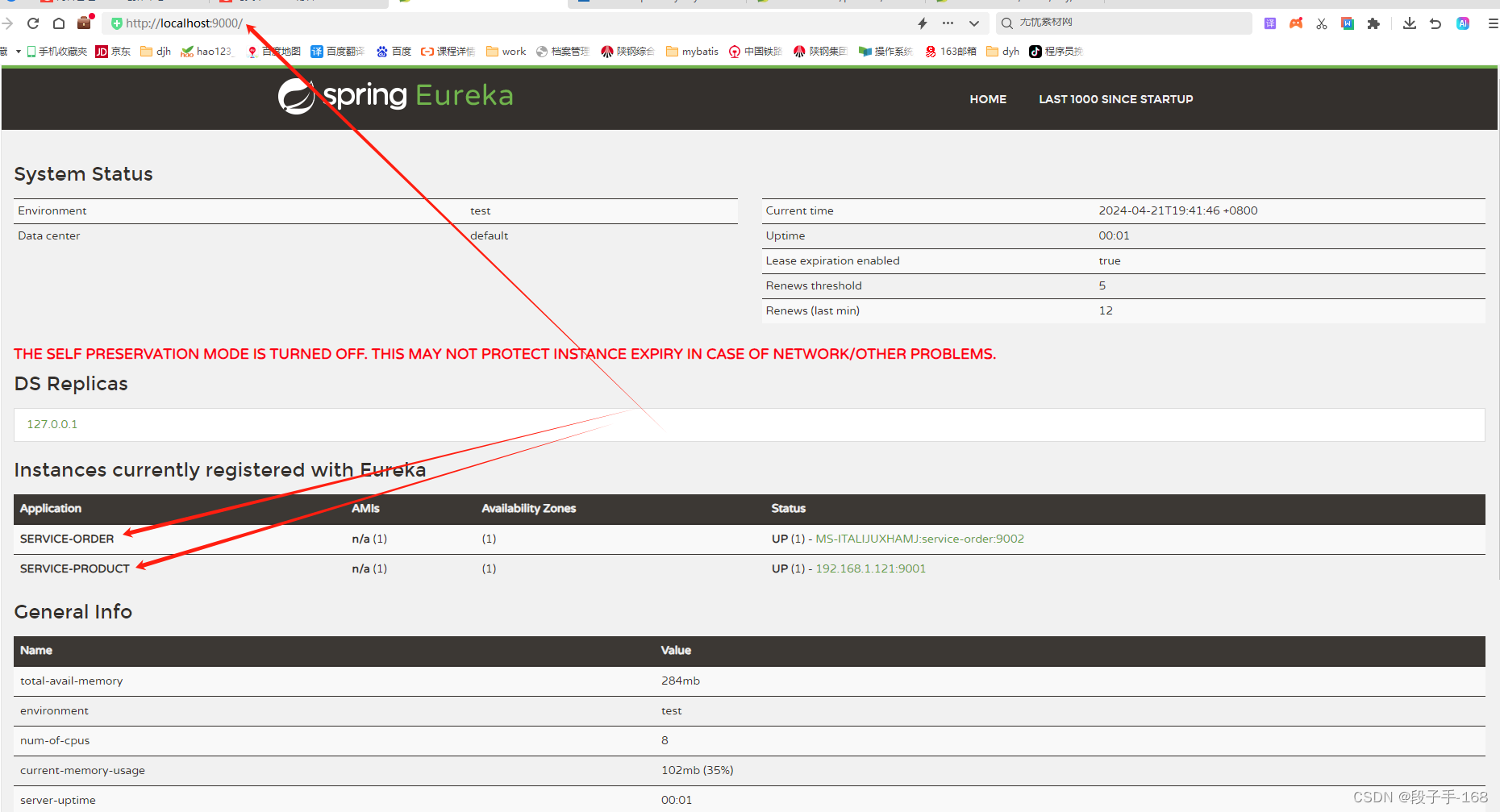This screenshot has width=1500, height=812.
Task: Click the num-of-cpus row name
Action: pyautogui.click(x=55, y=740)
